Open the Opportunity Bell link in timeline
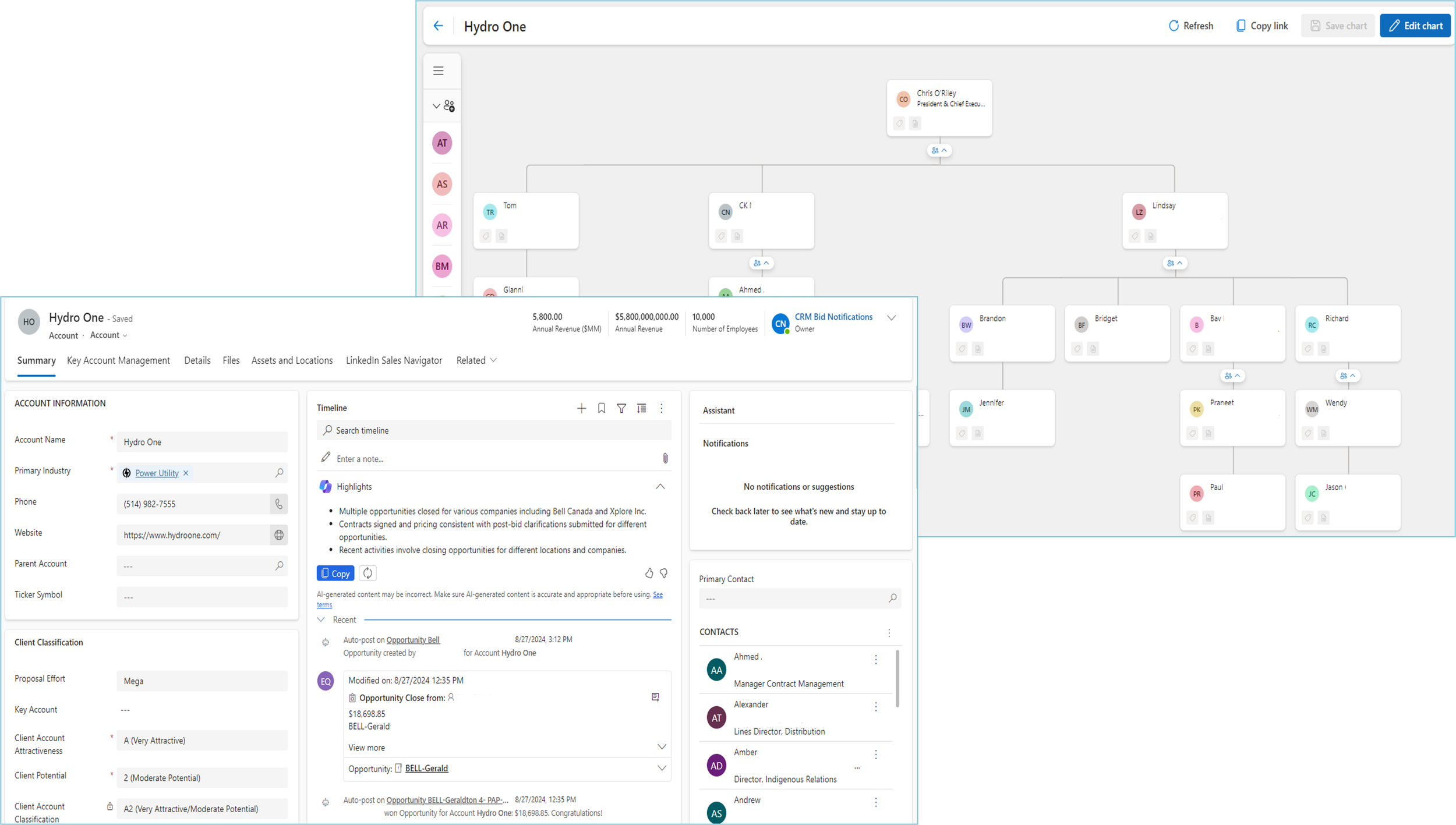 tap(413, 640)
